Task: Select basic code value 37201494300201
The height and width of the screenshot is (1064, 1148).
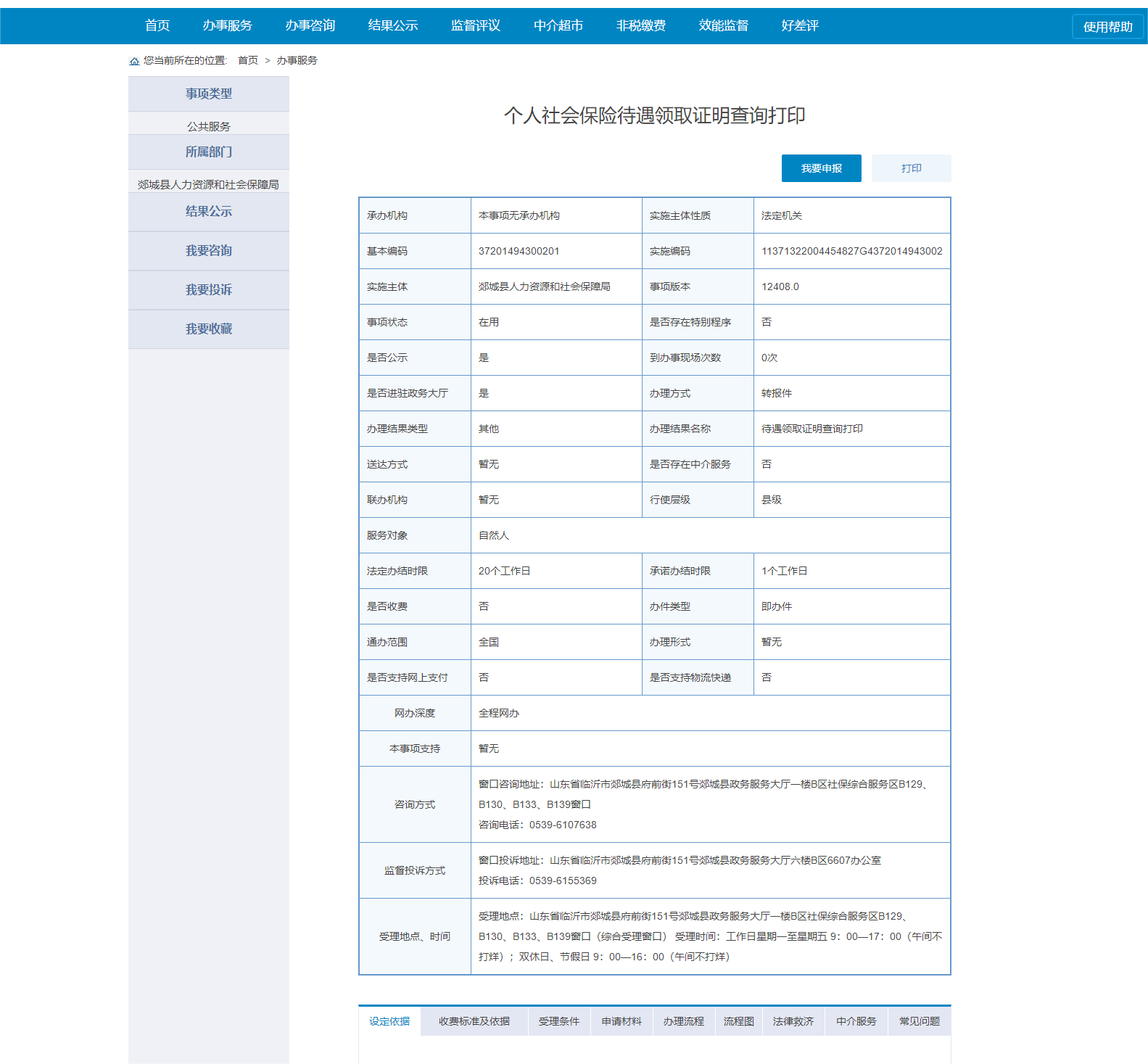Action: (519, 251)
